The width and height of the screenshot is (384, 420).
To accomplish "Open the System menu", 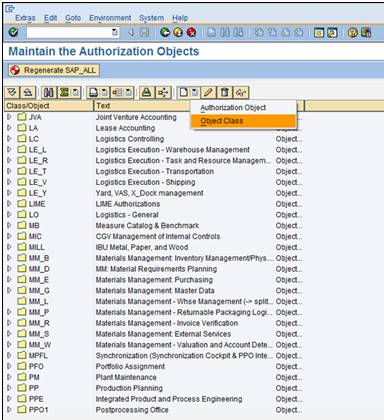I will click(x=151, y=18).
